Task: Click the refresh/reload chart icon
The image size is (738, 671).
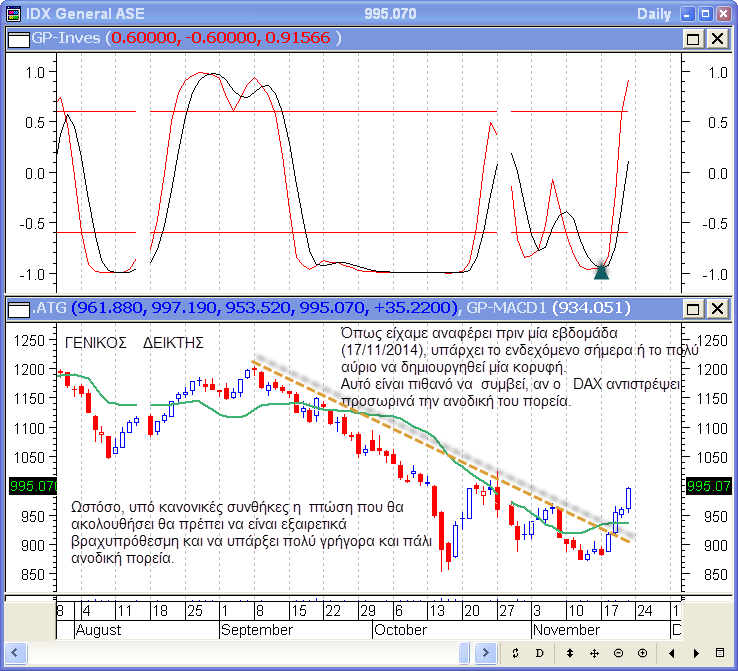Action: (x=514, y=653)
